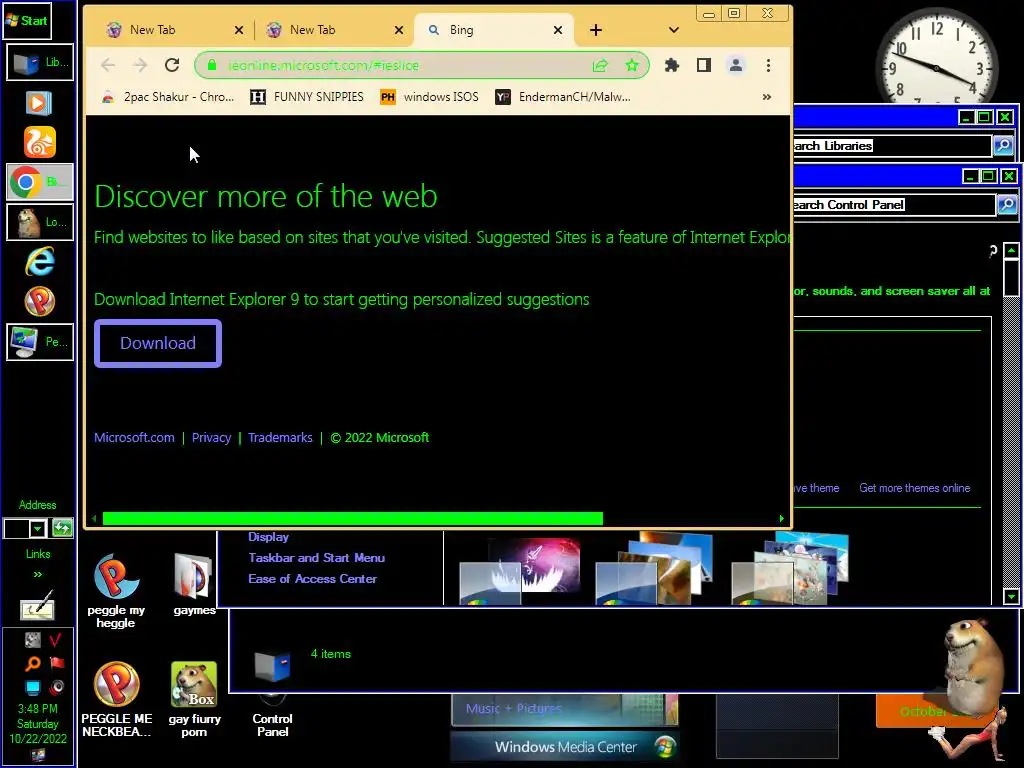Image resolution: width=1024 pixels, height=768 pixels.
Task: Open the FUNNY SNIPPIES bookmark
Action: (307, 97)
